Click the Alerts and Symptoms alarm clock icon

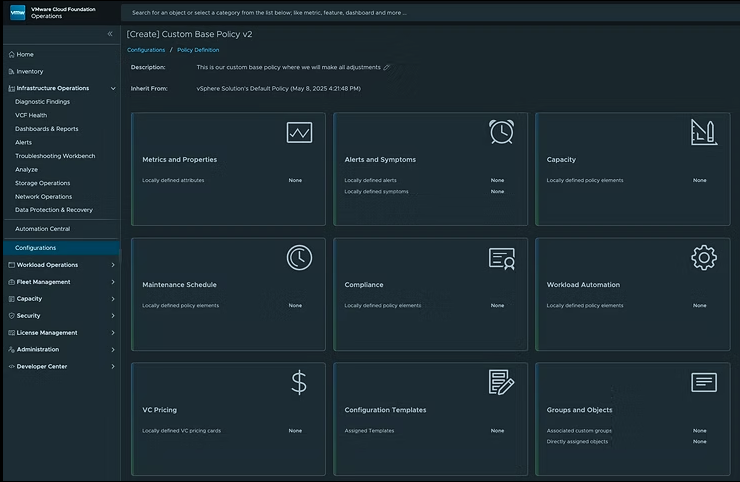501,132
